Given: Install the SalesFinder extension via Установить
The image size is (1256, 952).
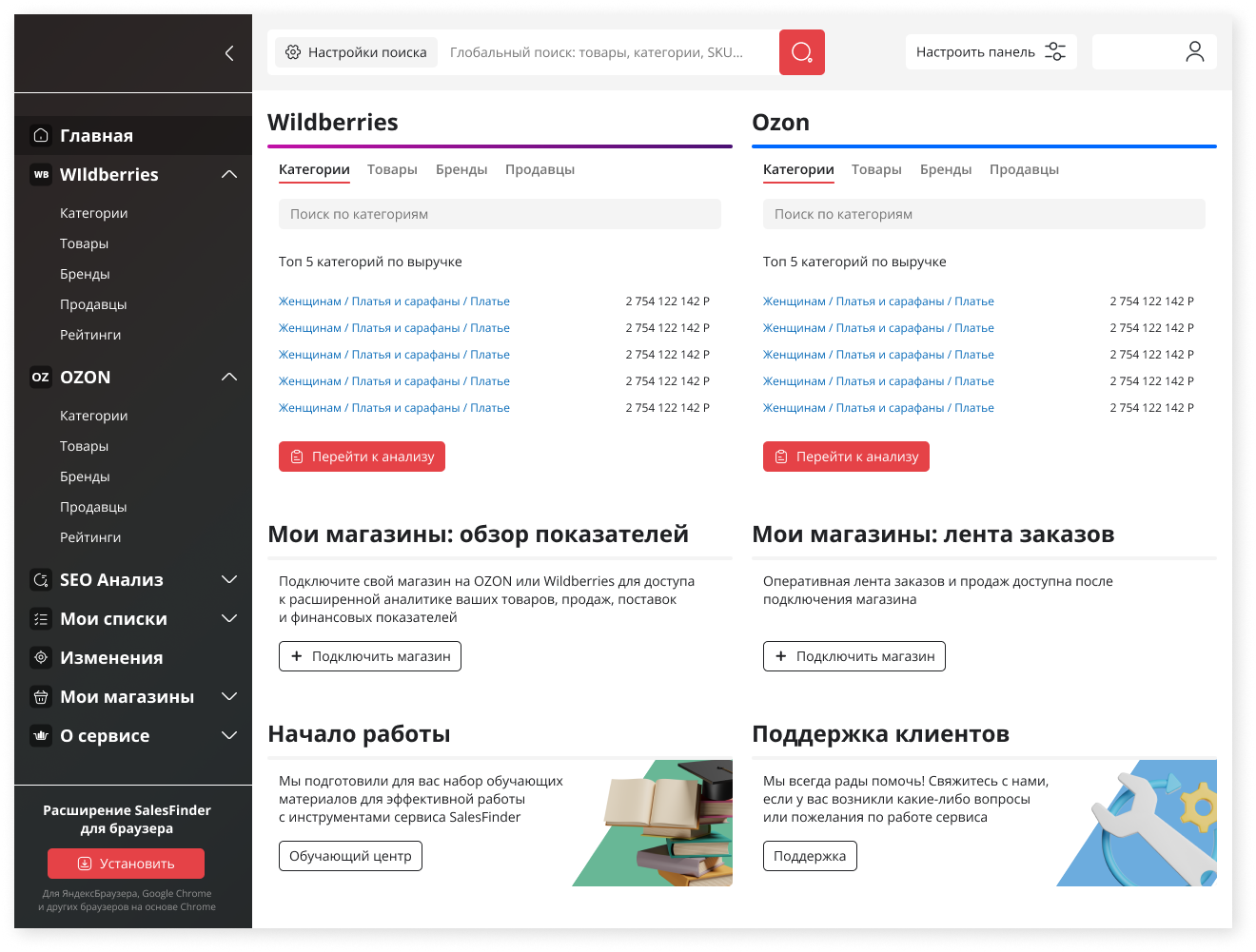Looking at the screenshot, I should point(126,864).
